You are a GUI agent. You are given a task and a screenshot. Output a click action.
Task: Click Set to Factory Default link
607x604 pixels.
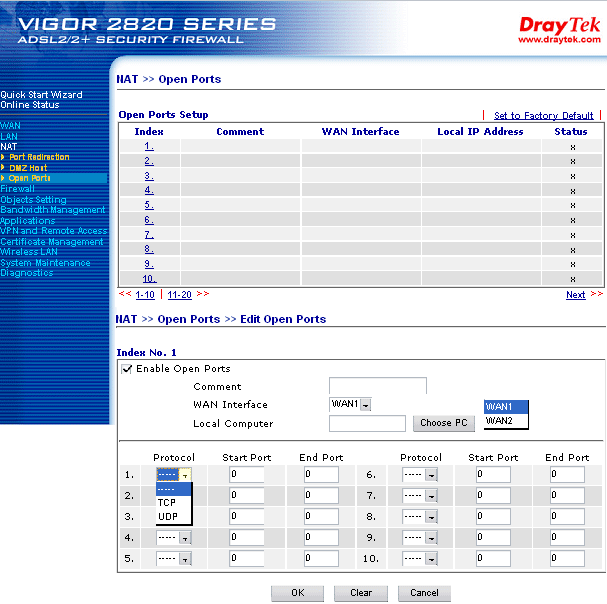pyautogui.click(x=544, y=115)
